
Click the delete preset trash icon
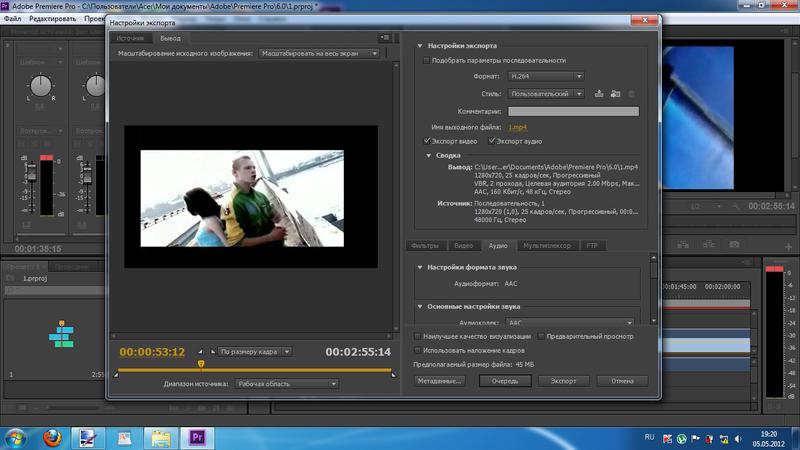tap(631, 94)
